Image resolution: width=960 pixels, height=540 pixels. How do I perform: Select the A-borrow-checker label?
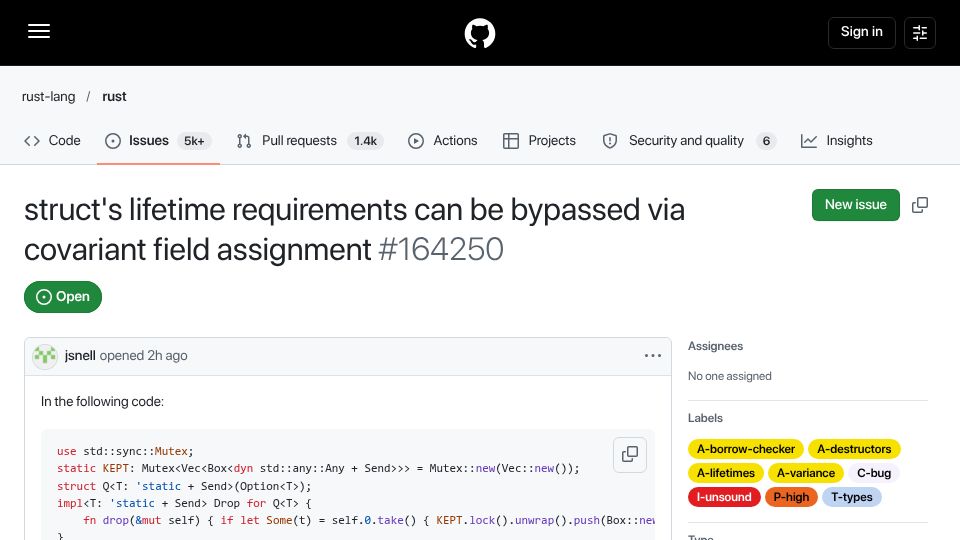click(x=746, y=449)
